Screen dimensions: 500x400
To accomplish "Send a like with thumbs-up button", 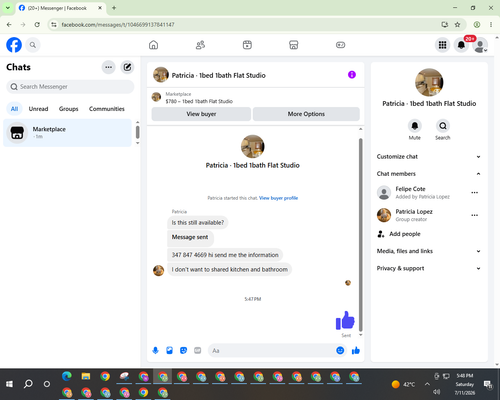I will point(356,350).
